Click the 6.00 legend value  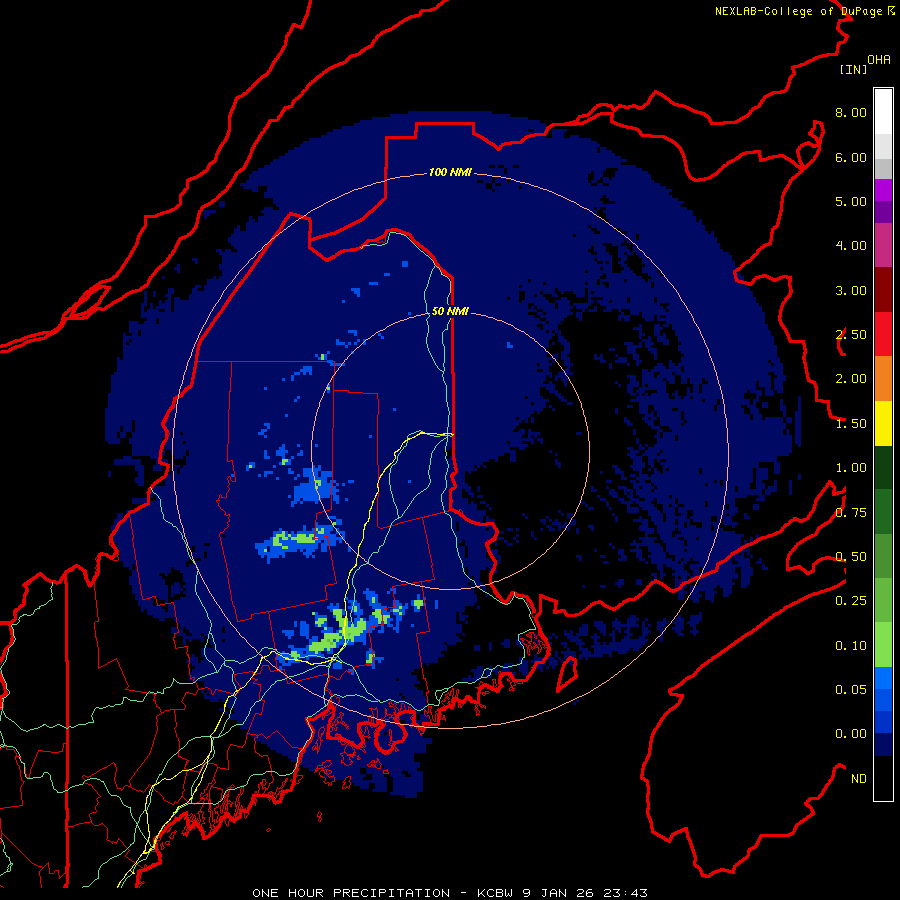pyautogui.click(x=851, y=157)
